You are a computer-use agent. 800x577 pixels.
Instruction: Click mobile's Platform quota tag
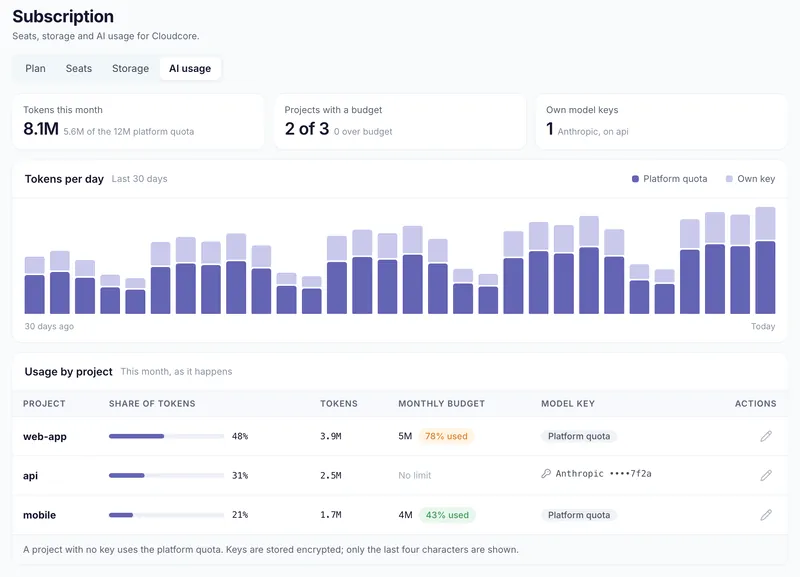[x=579, y=515]
